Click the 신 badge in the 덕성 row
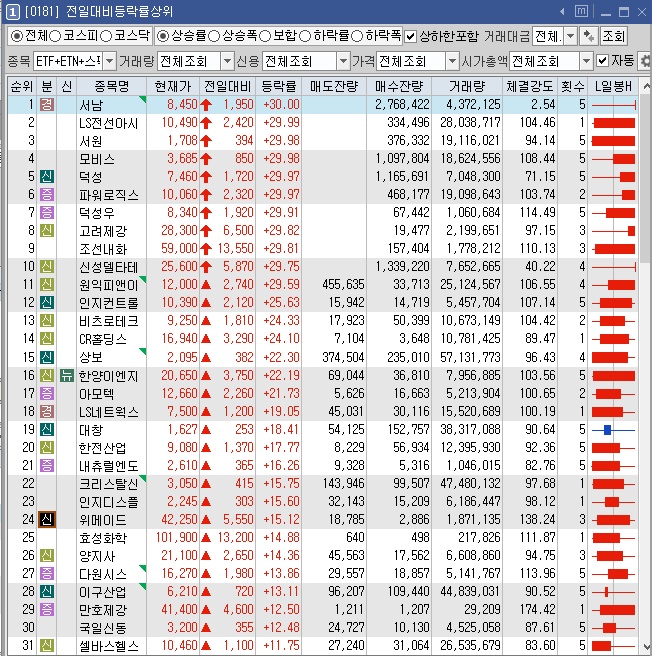Image resolution: width=652 pixels, height=656 pixels. tap(46, 176)
